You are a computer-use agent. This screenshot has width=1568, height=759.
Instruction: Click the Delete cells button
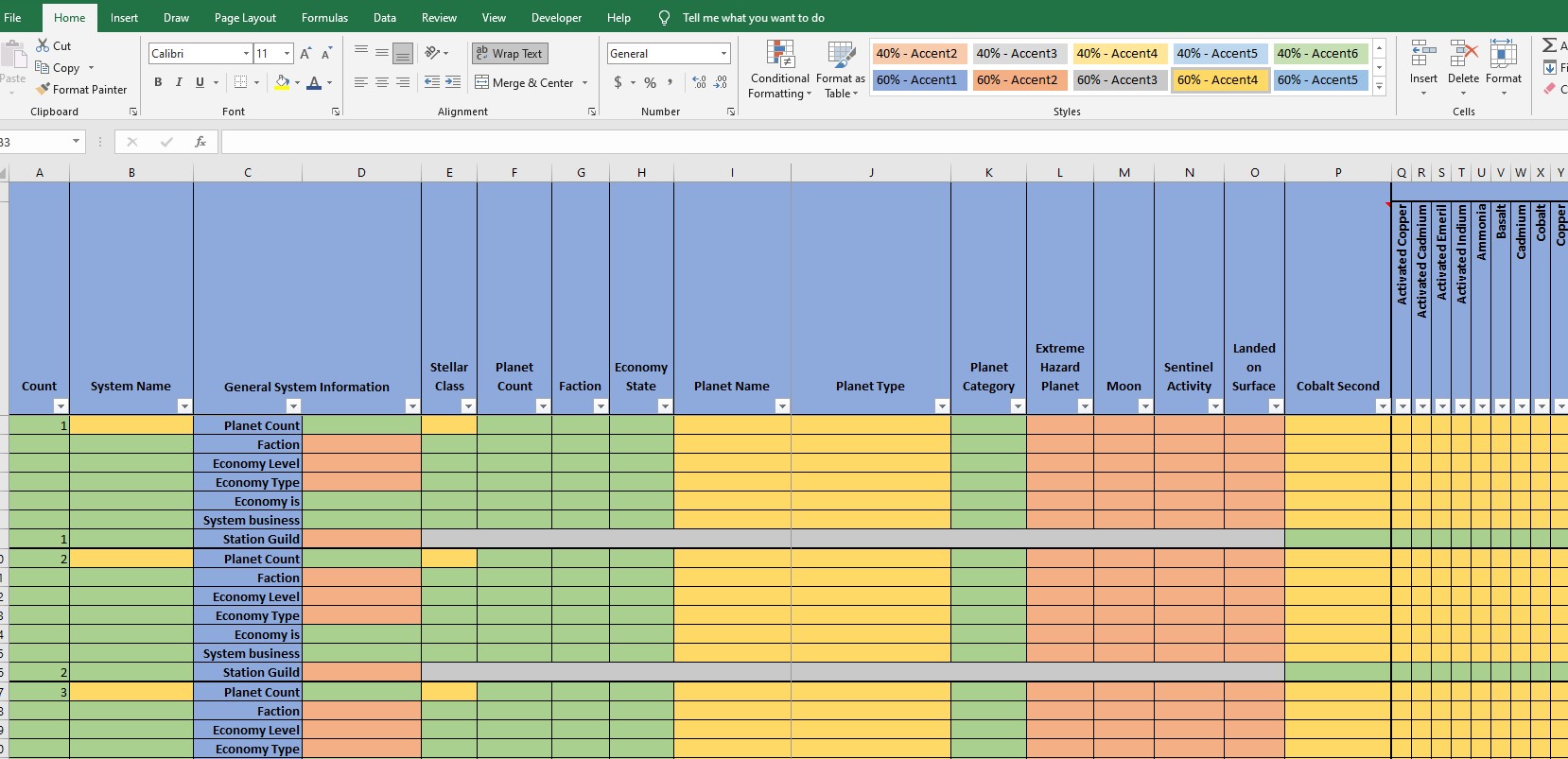pyautogui.click(x=1463, y=66)
